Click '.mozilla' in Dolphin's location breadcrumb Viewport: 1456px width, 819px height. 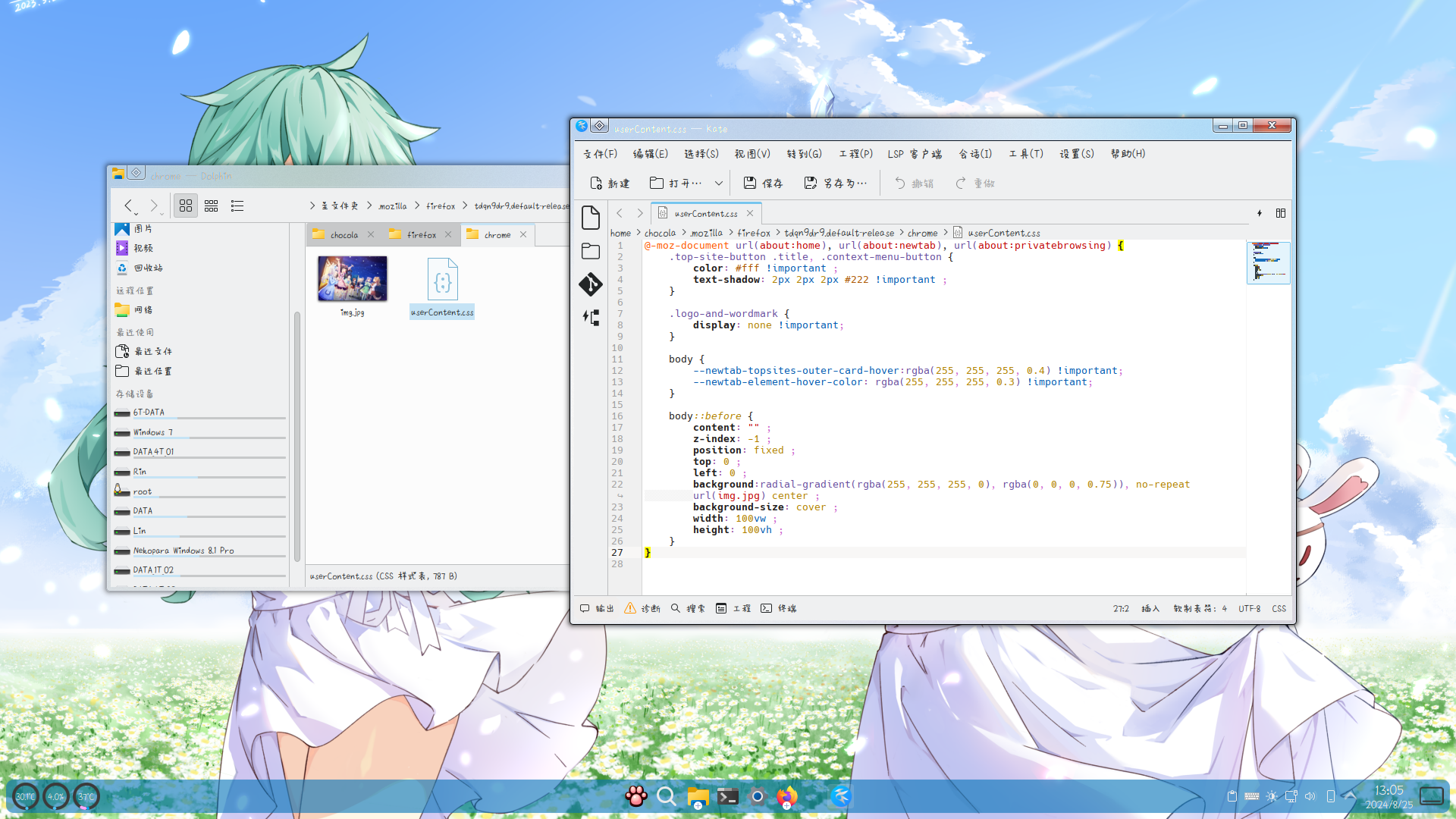click(392, 206)
